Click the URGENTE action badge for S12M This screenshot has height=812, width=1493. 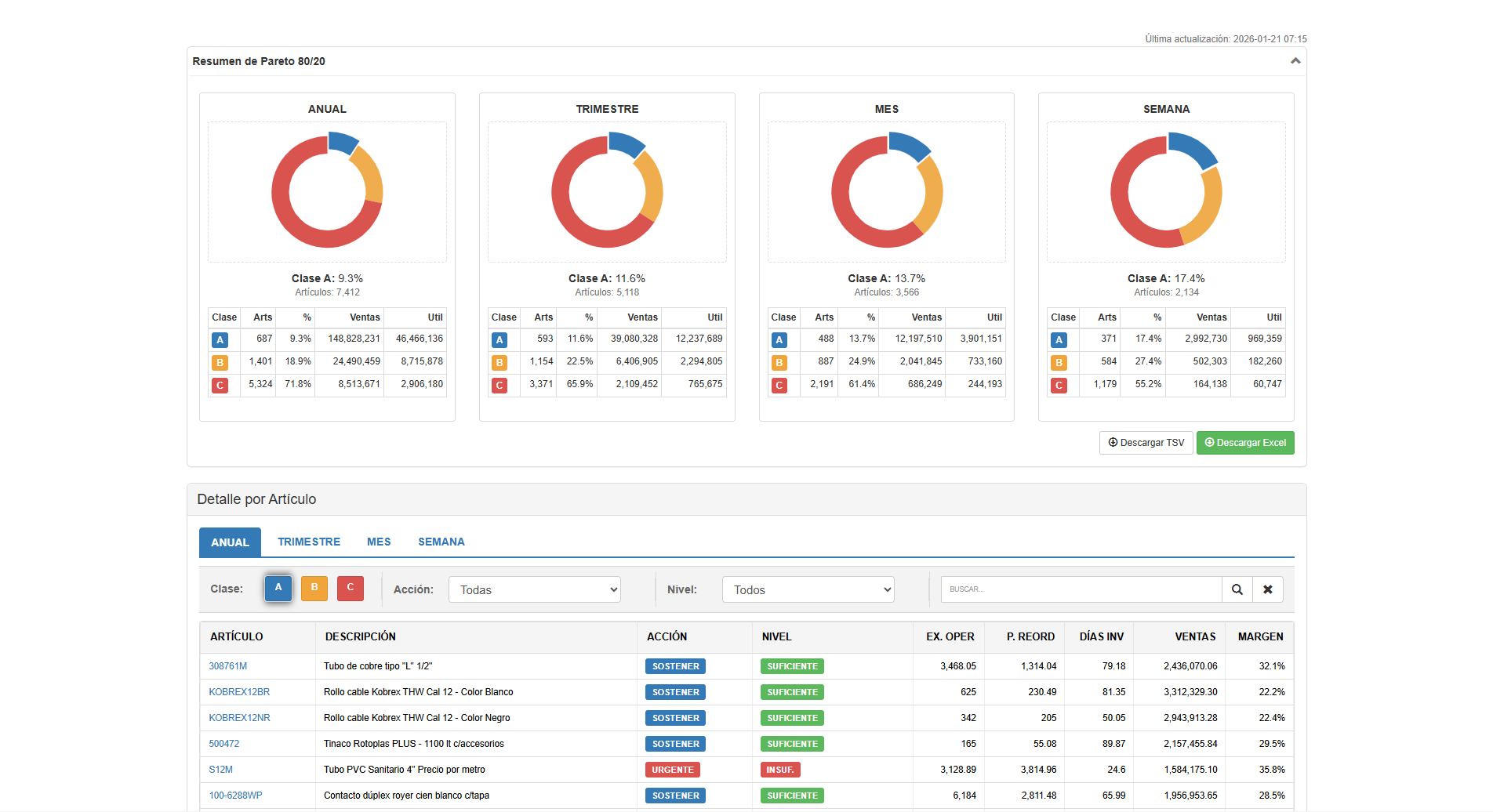(x=674, y=770)
